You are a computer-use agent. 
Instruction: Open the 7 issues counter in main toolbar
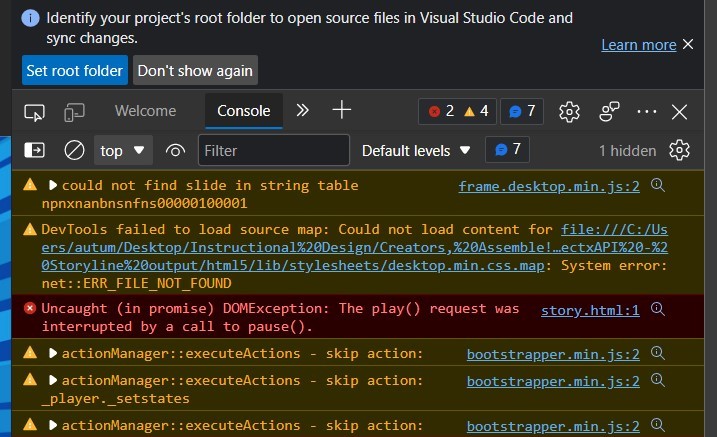(x=522, y=111)
